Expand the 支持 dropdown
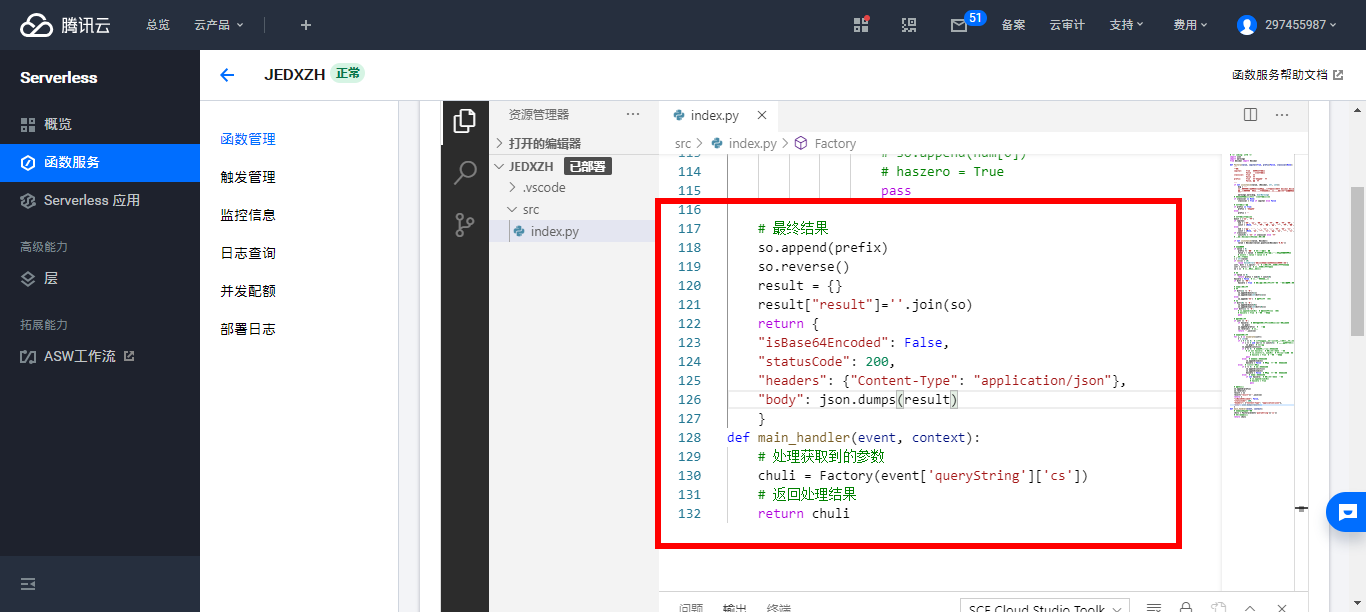Screen dimensions: 1366x612 coord(1127,25)
